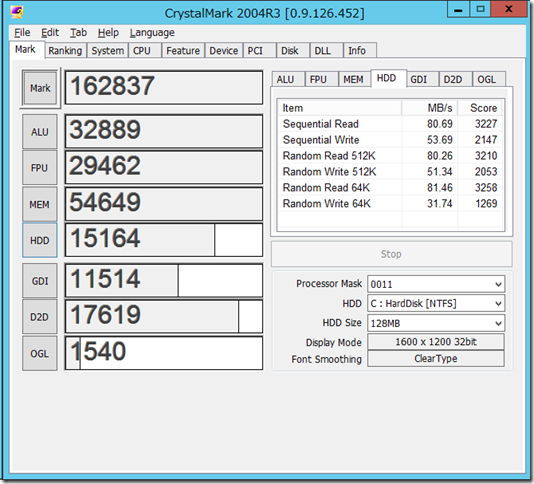Switch to the Disk tab
Screen dimensions: 534x484
[293, 50]
